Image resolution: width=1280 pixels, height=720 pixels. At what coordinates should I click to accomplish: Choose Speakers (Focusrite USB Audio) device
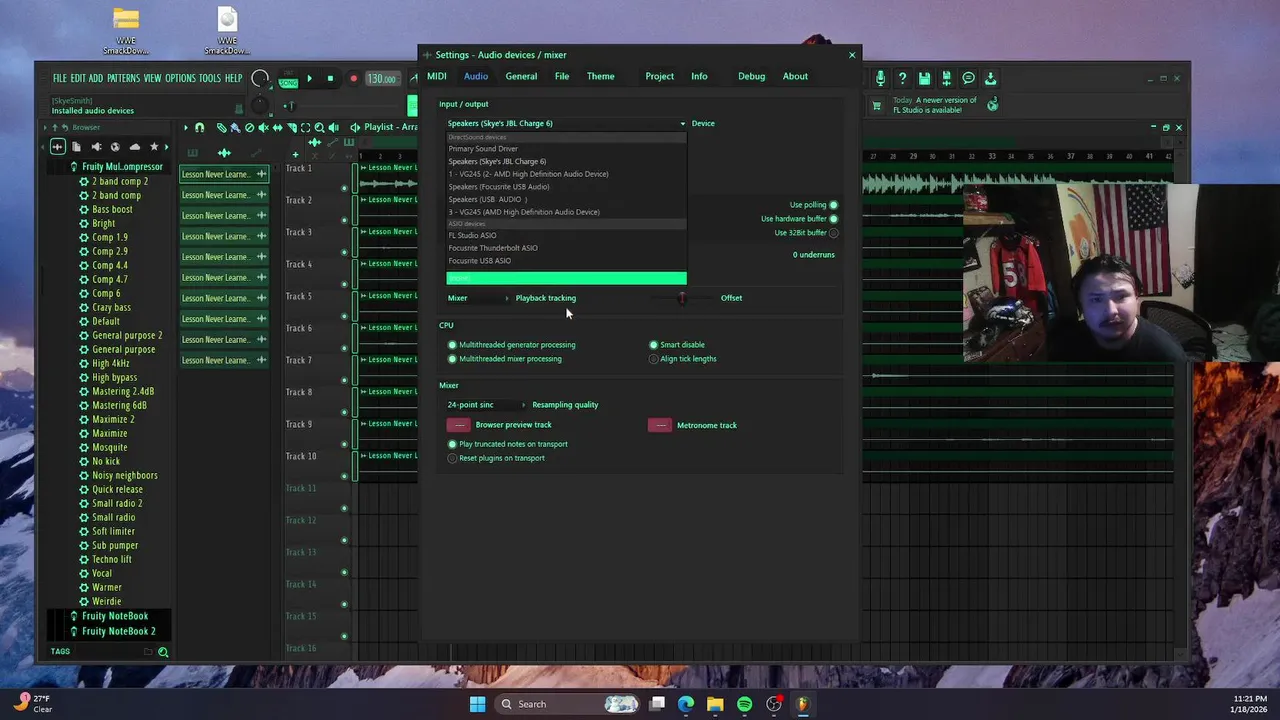click(x=566, y=187)
